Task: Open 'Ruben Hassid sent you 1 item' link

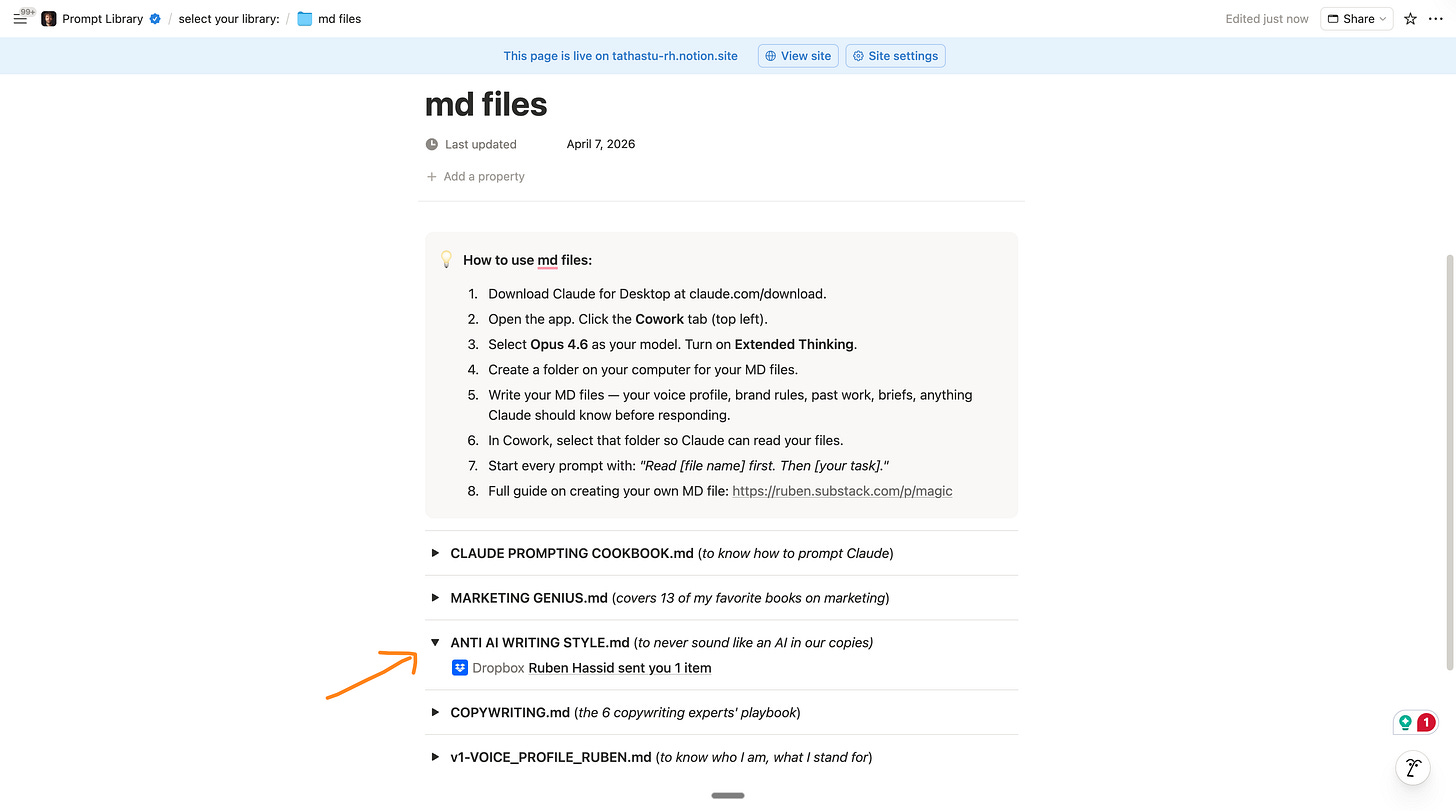Action: coord(620,668)
